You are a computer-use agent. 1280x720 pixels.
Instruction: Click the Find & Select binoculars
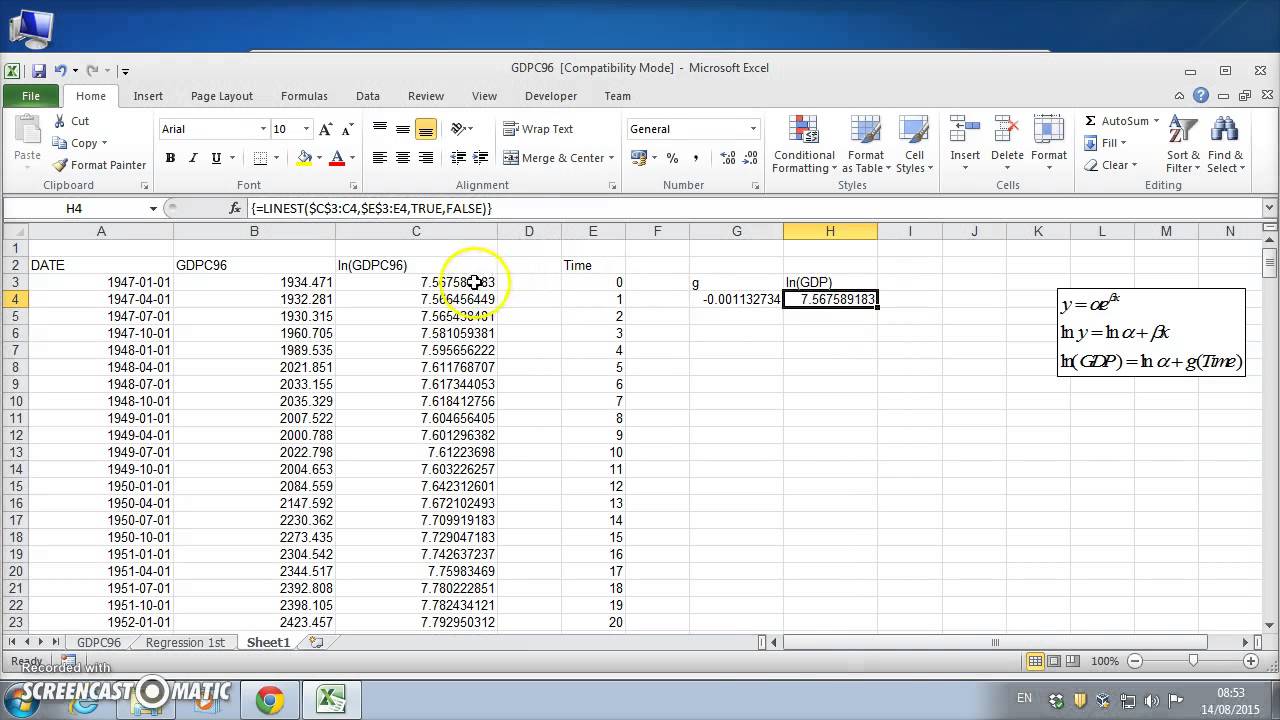[1225, 130]
